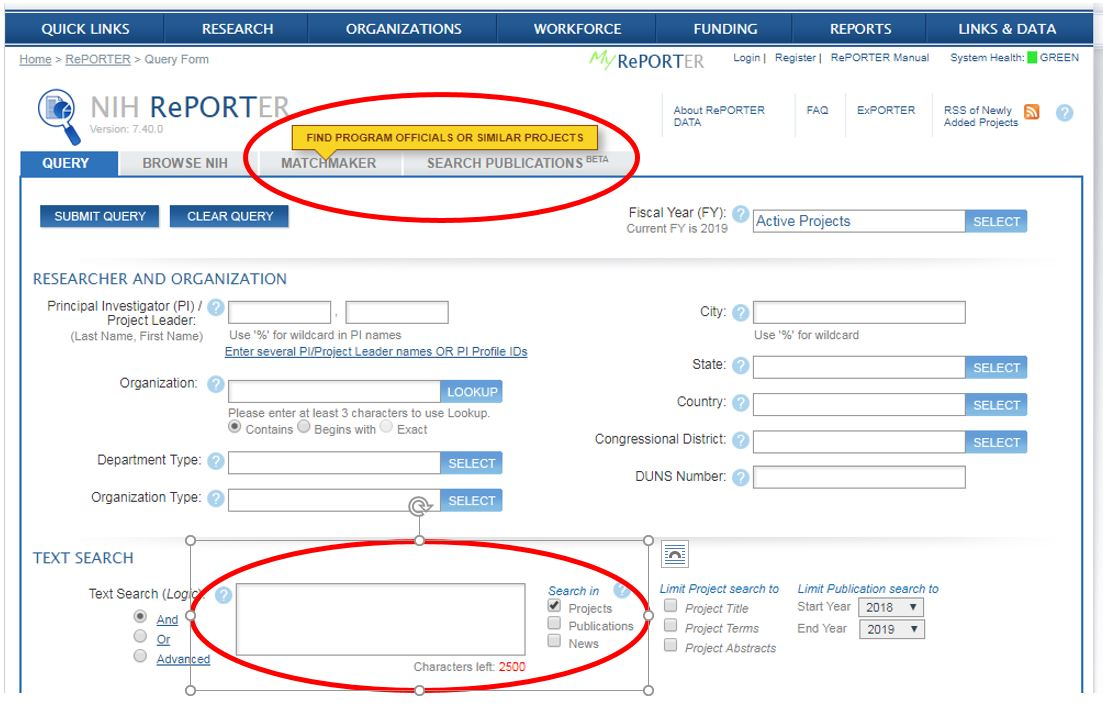Viewport: 1103px width, 722px height.
Task: Click SELECT for Department Type
Action: coord(471,464)
